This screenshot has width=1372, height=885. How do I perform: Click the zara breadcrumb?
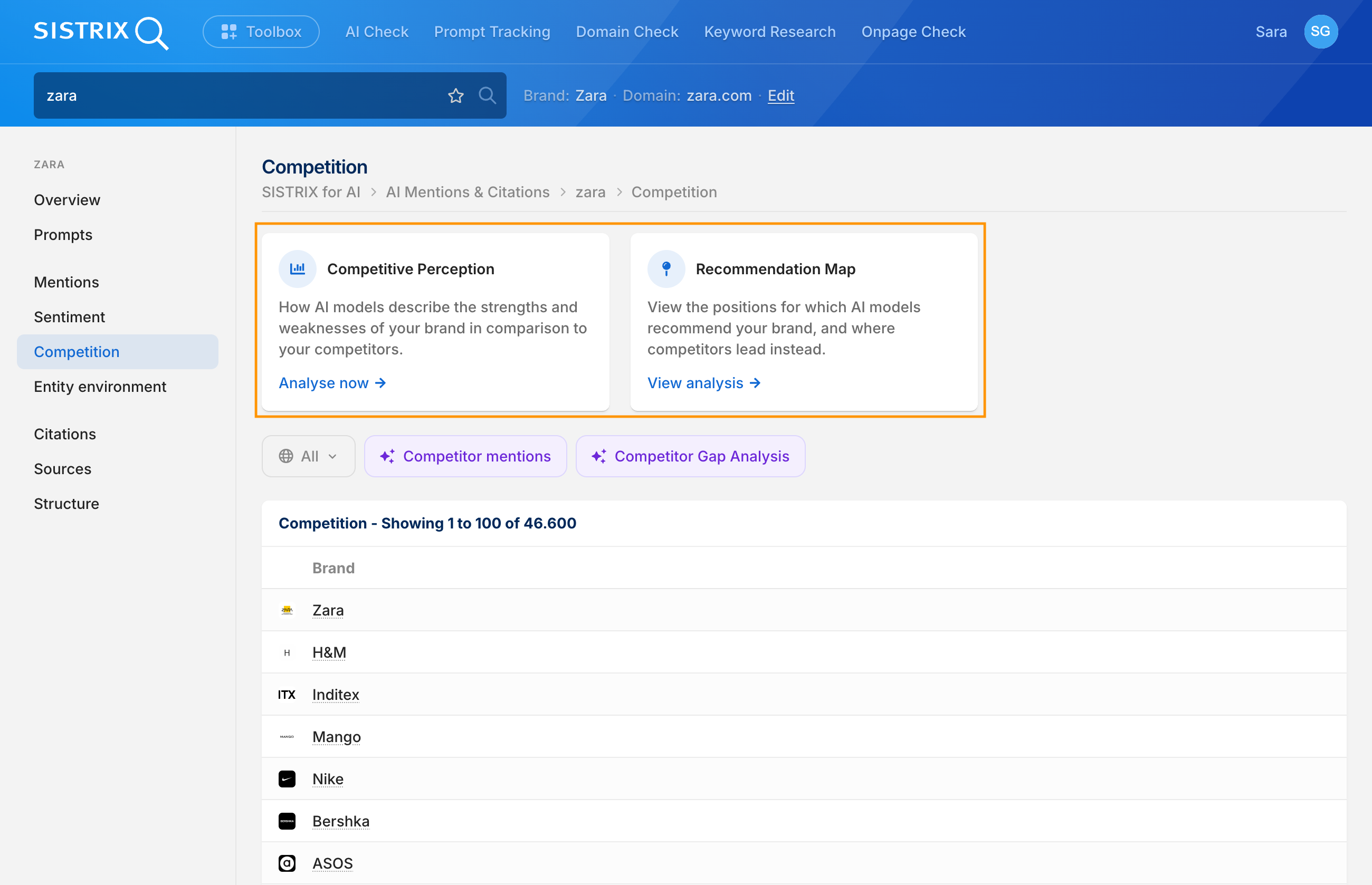[x=590, y=192]
